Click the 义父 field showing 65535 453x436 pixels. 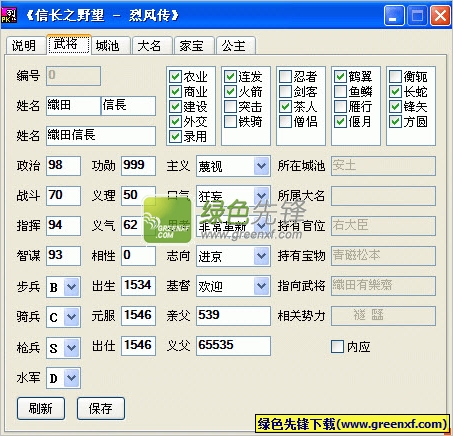(x=233, y=345)
